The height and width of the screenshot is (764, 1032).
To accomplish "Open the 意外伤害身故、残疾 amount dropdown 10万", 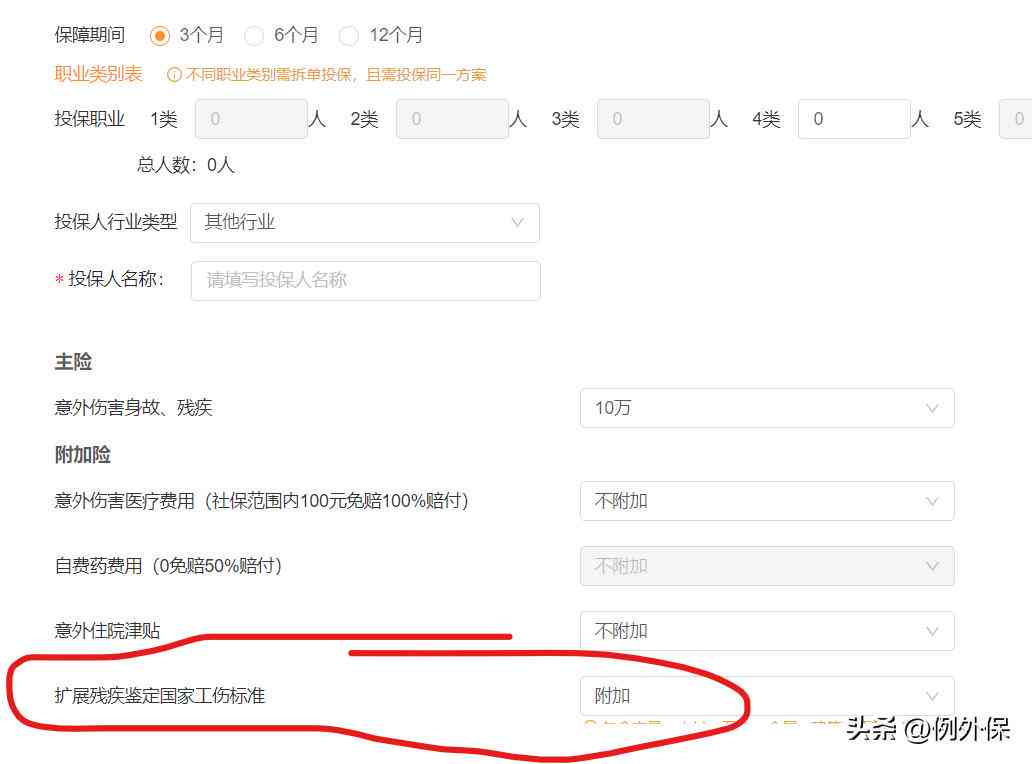I will click(x=767, y=408).
